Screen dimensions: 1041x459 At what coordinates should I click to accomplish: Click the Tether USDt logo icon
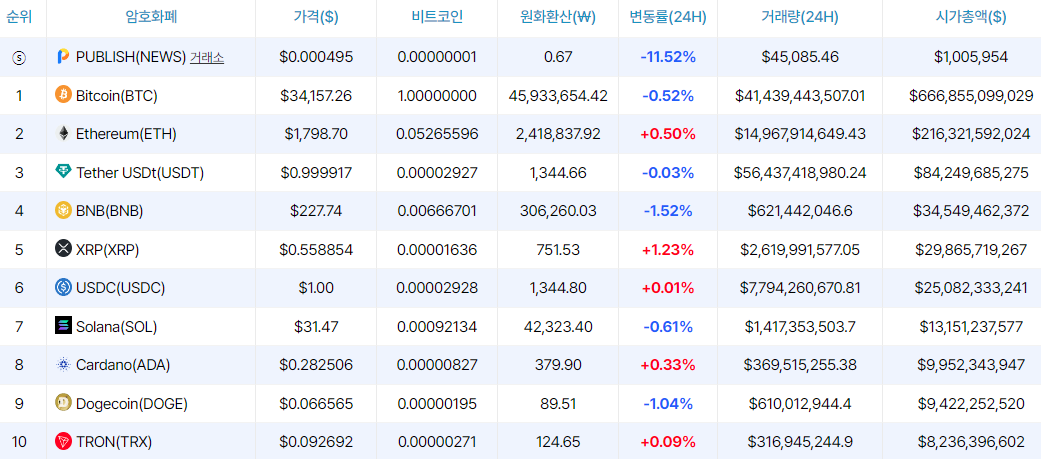[x=63, y=172]
